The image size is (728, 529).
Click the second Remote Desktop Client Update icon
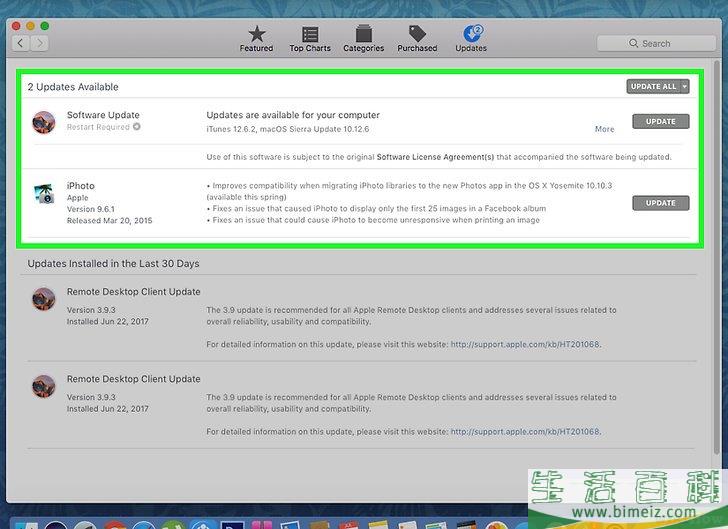(44, 386)
